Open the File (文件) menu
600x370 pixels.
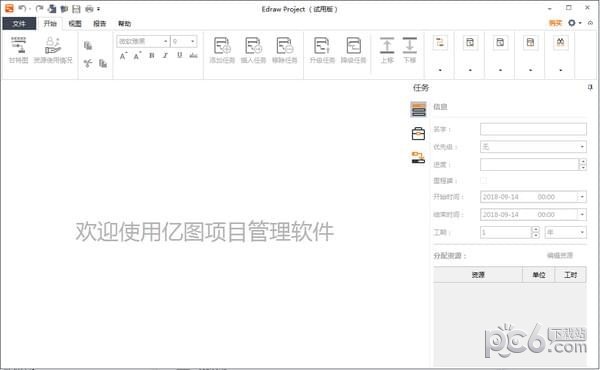[x=19, y=23]
